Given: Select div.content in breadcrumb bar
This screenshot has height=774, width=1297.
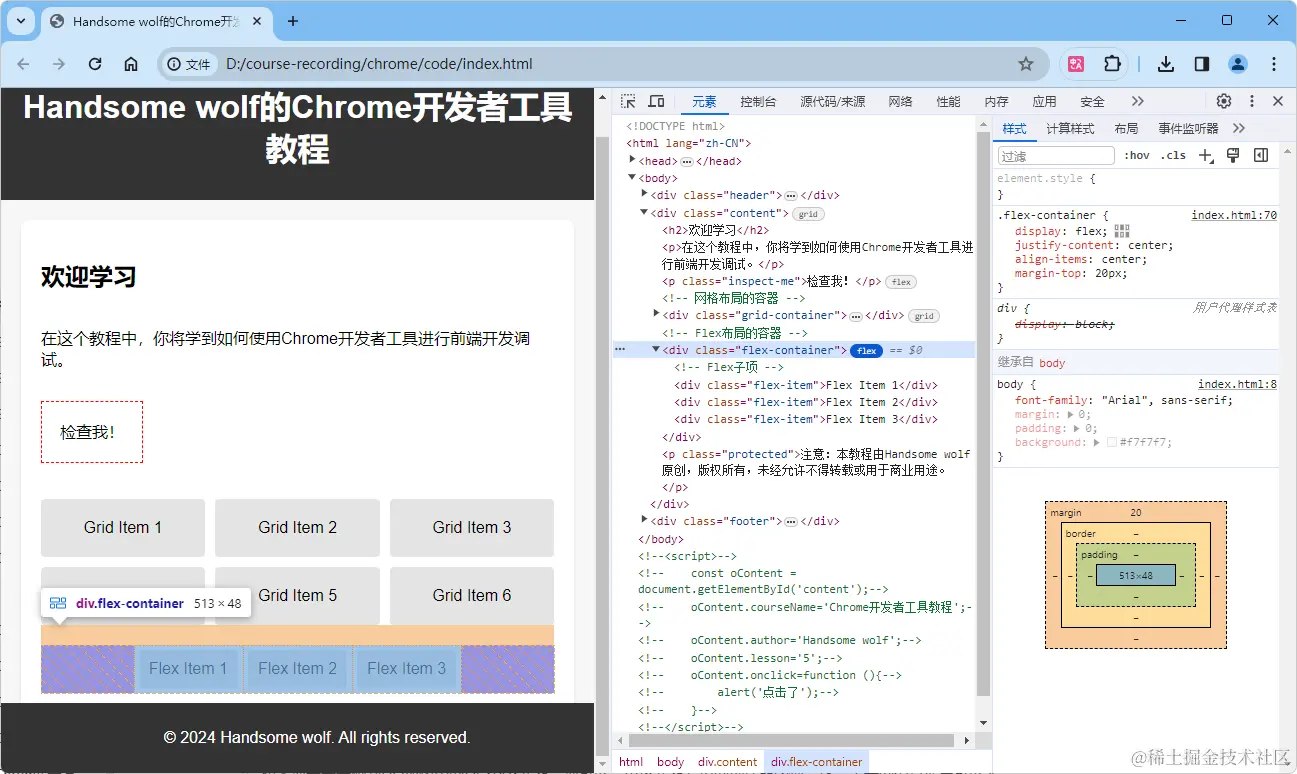Looking at the screenshot, I should pos(728,762).
